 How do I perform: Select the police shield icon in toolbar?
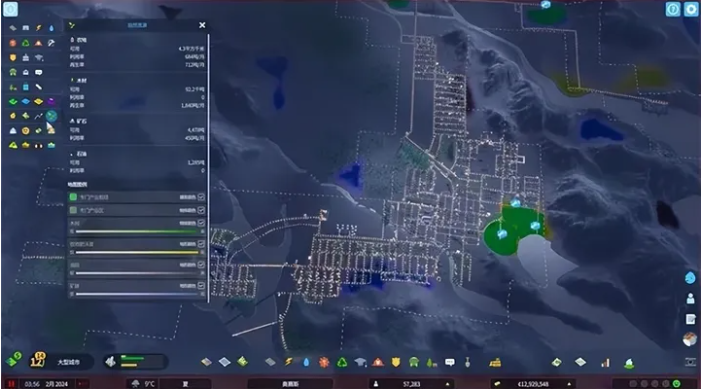(396, 362)
